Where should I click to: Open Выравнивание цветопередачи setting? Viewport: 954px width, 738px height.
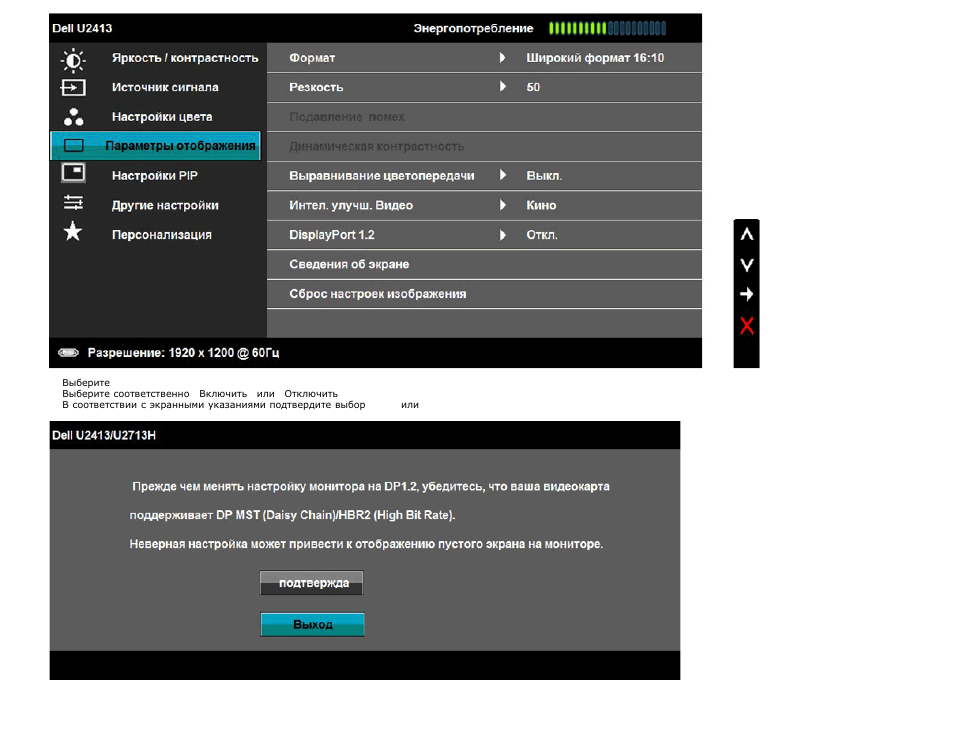[x=381, y=176]
